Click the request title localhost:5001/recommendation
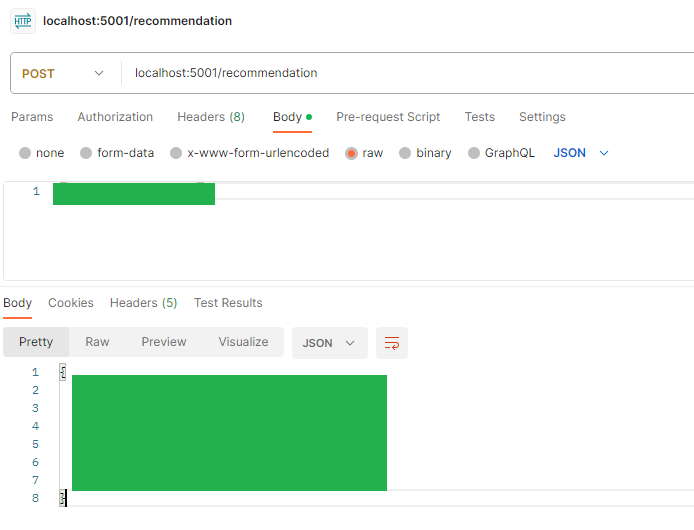The width and height of the screenshot is (694, 530). pos(137,21)
